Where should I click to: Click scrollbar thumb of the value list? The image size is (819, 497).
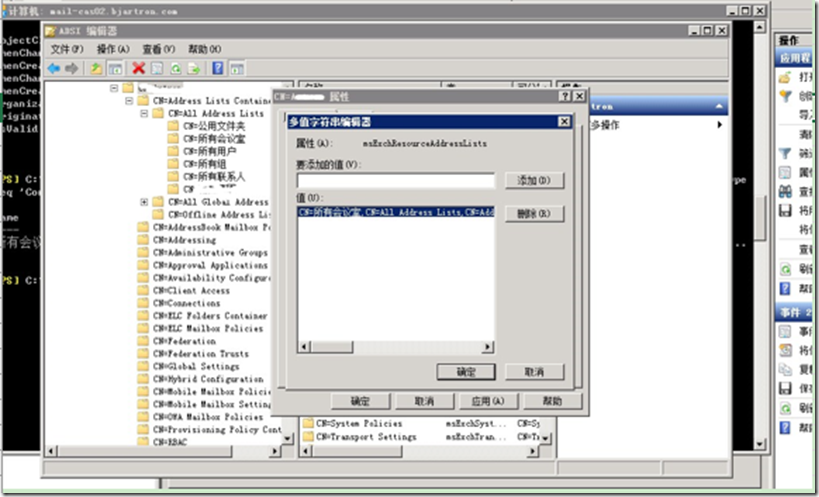pos(332,347)
